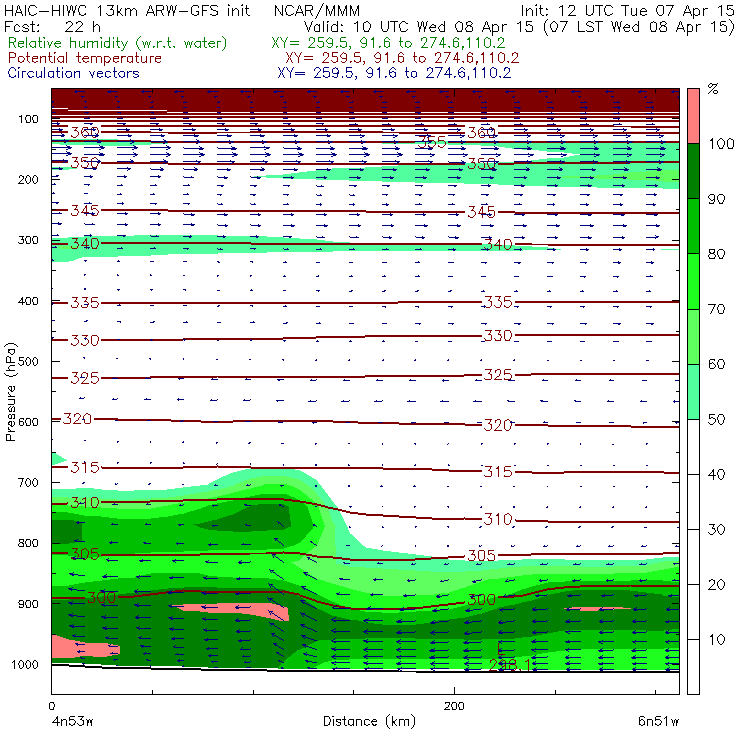Click the right '310' isentrope label
740x740 pixels.
pos(498,519)
